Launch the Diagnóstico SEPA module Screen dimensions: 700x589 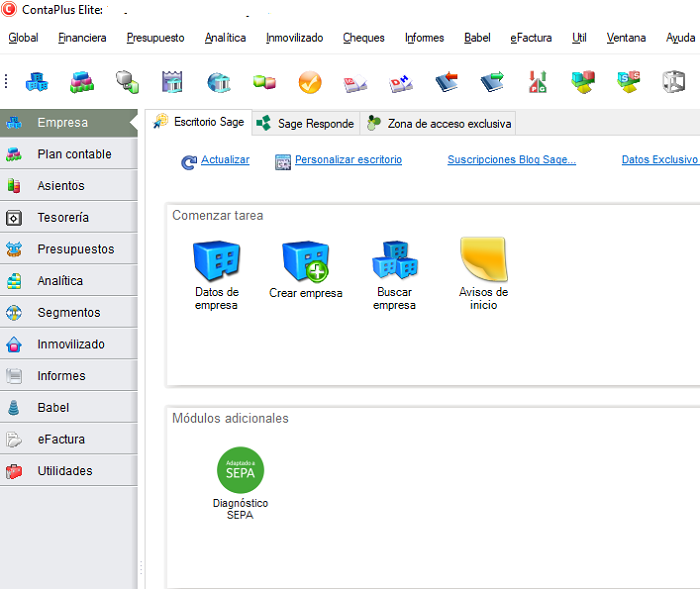(x=240, y=470)
